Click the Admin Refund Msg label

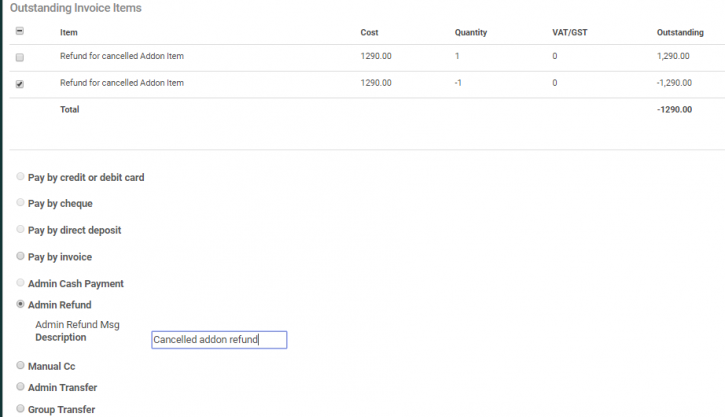(x=77, y=325)
